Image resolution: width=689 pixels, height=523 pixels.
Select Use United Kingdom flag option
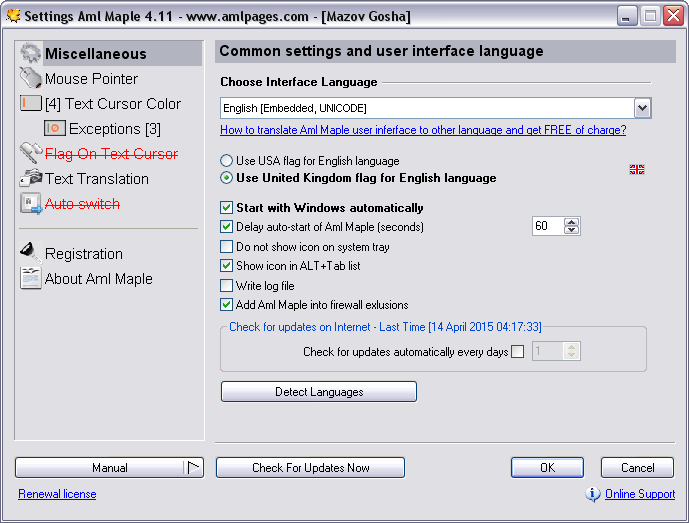pyautogui.click(x=226, y=178)
